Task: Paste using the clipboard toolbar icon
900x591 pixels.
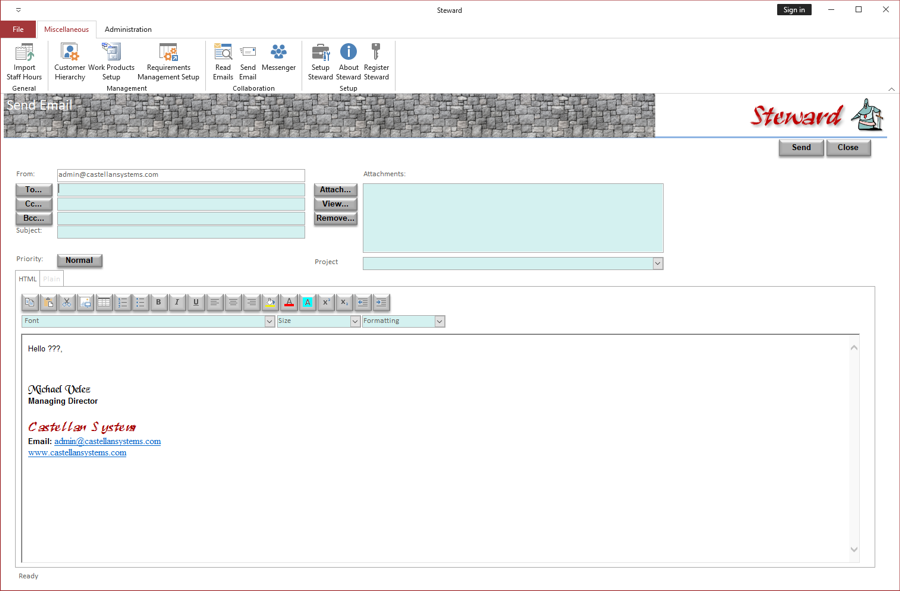Action: coord(49,302)
